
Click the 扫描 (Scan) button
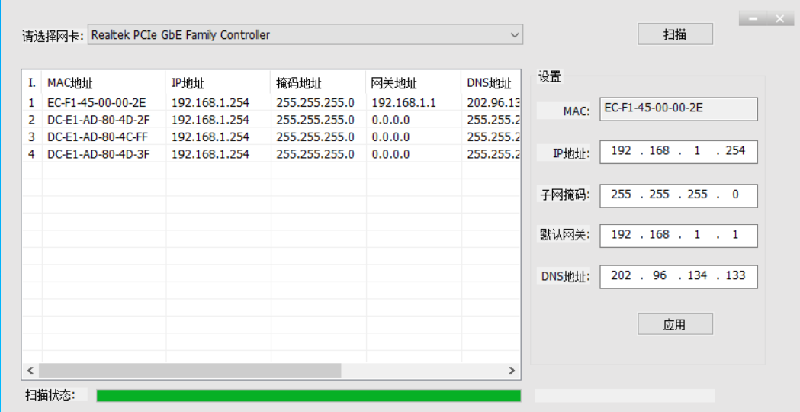(x=675, y=34)
